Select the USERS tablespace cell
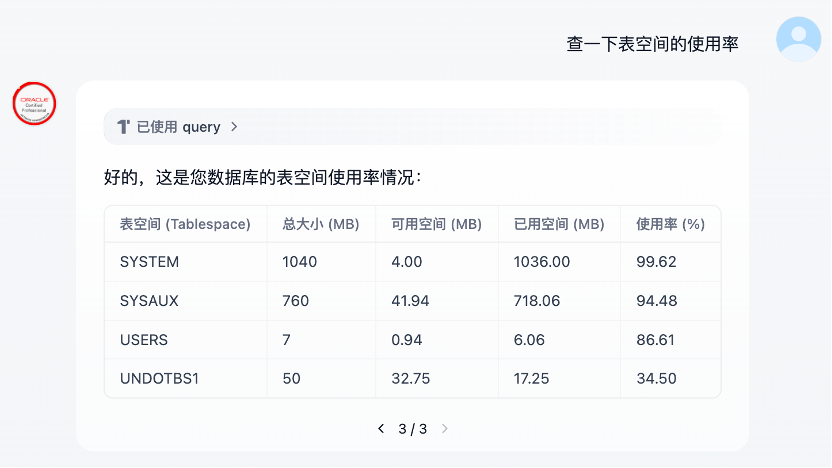Screen dimensions: 832x468 coord(144,340)
